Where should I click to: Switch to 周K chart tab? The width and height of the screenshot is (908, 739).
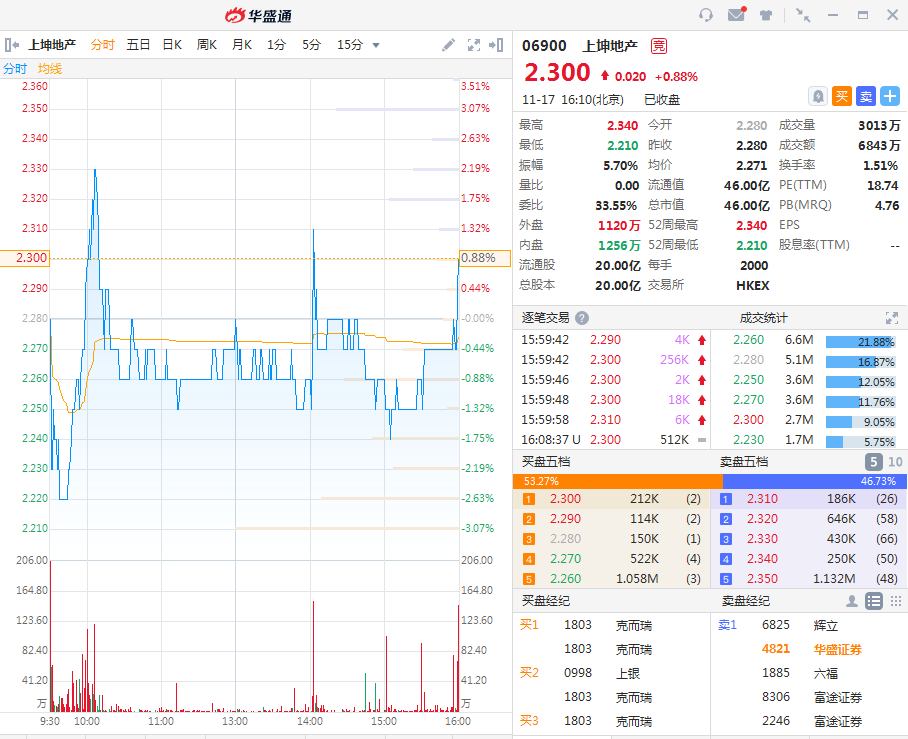[x=207, y=45]
